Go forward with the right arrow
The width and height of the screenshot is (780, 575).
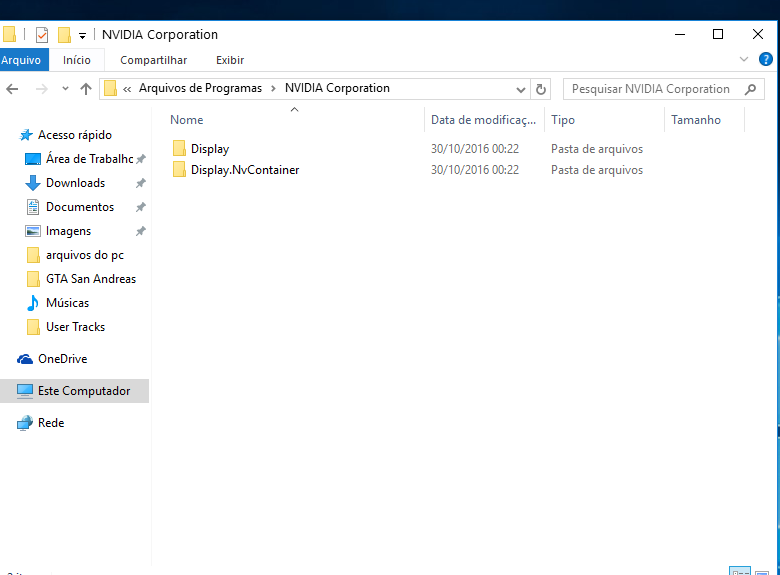tap(42, 89)
